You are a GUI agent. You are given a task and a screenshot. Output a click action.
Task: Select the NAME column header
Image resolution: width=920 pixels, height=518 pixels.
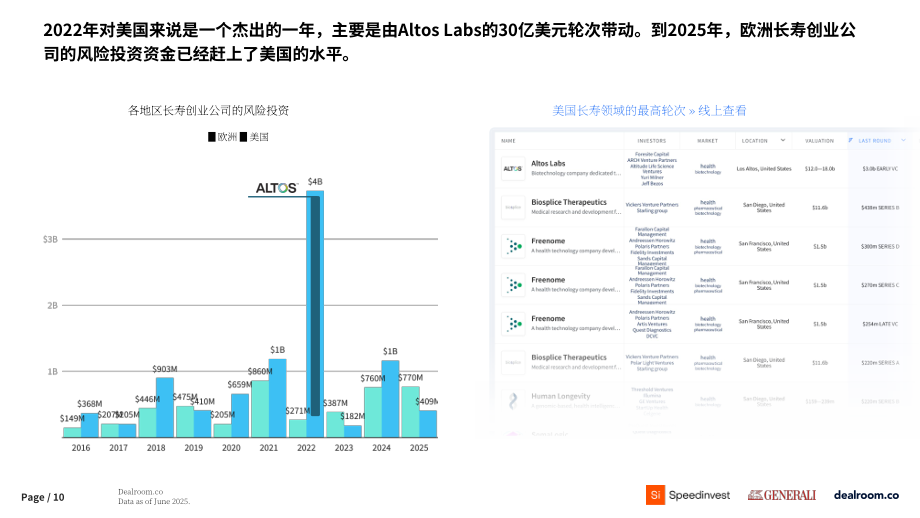508,141
